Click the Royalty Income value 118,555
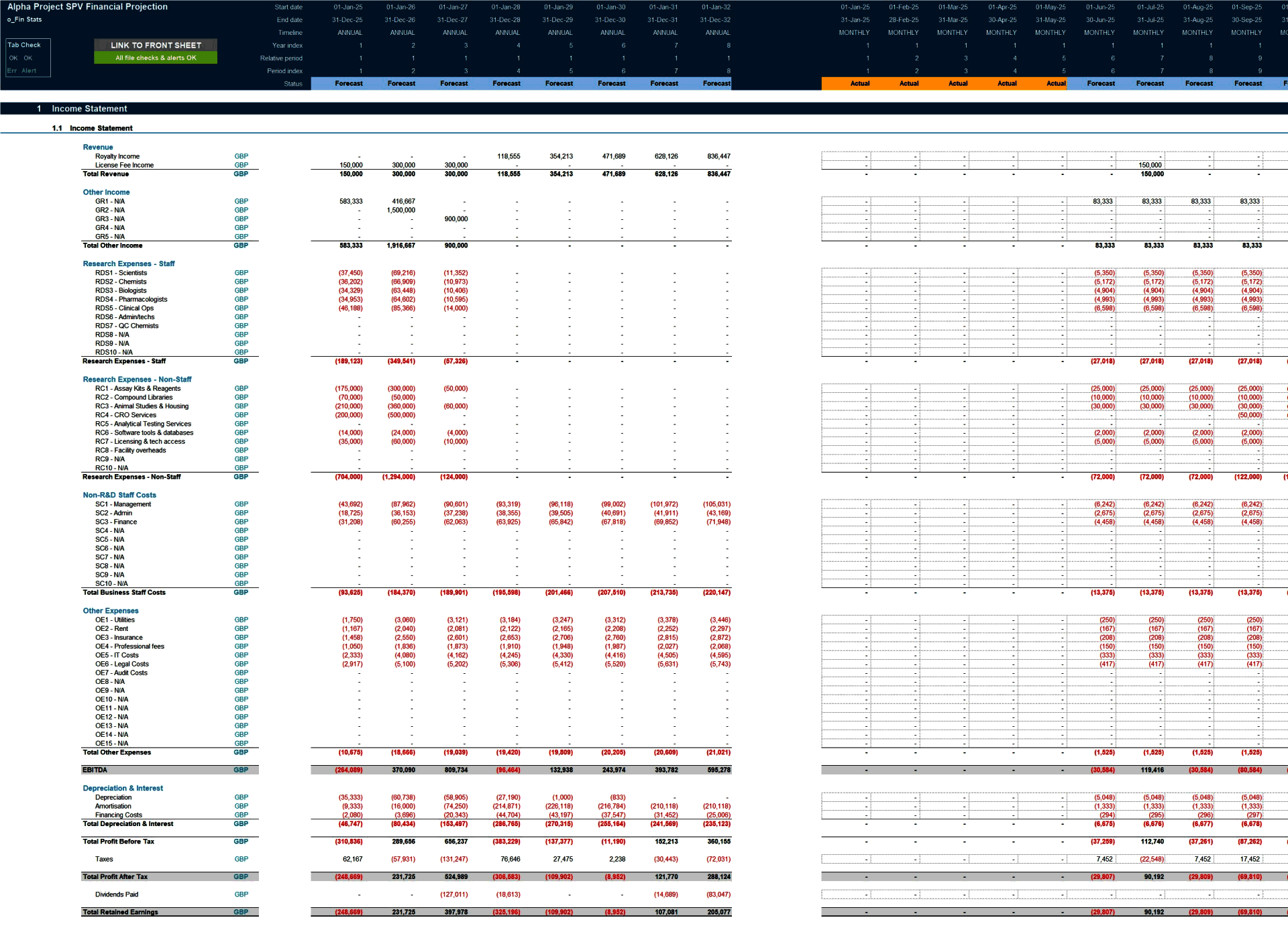This screenshot has height=928, width=1288. [508, 156]
